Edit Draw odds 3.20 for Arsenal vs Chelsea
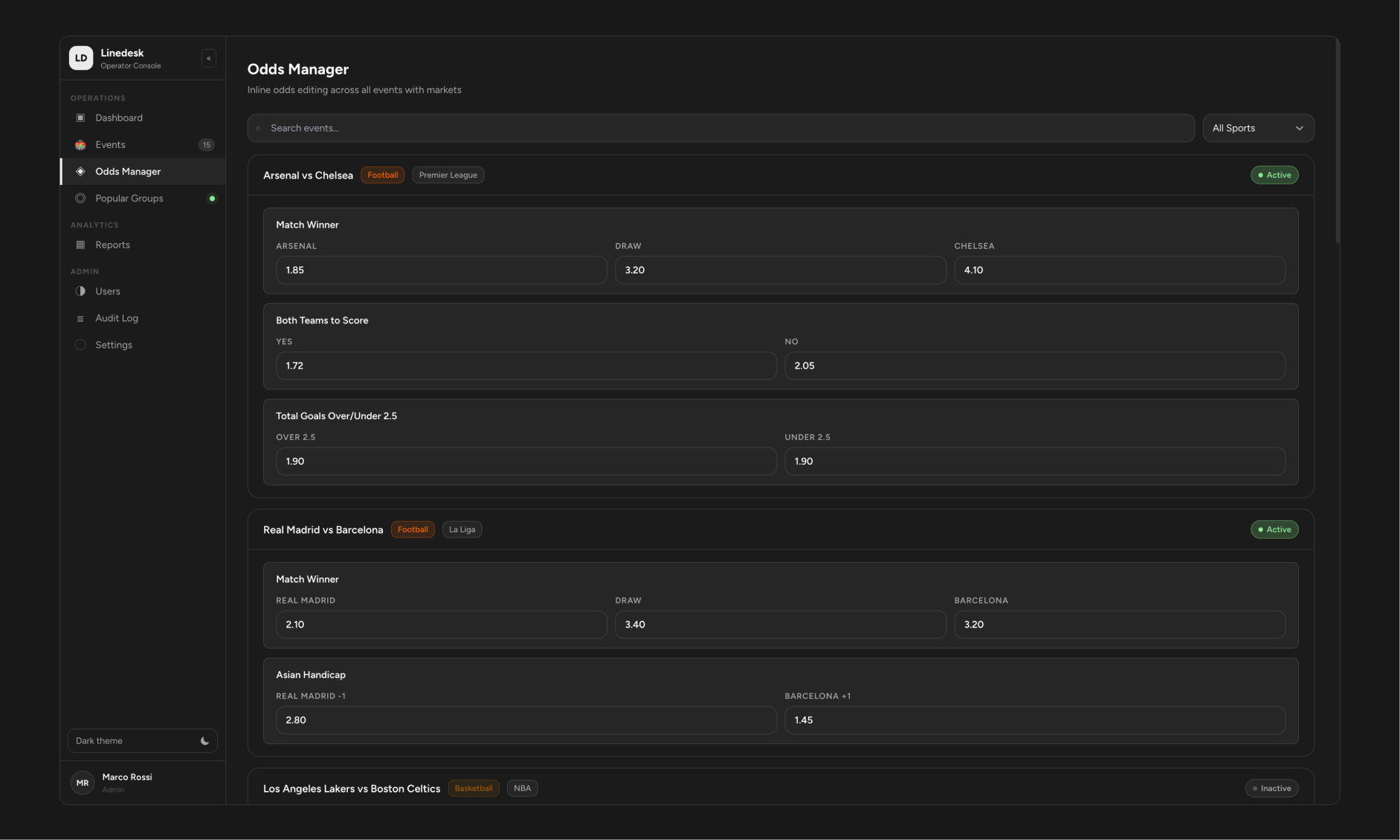The height and width of the screenshot is (840, 1400). point(780,270)
